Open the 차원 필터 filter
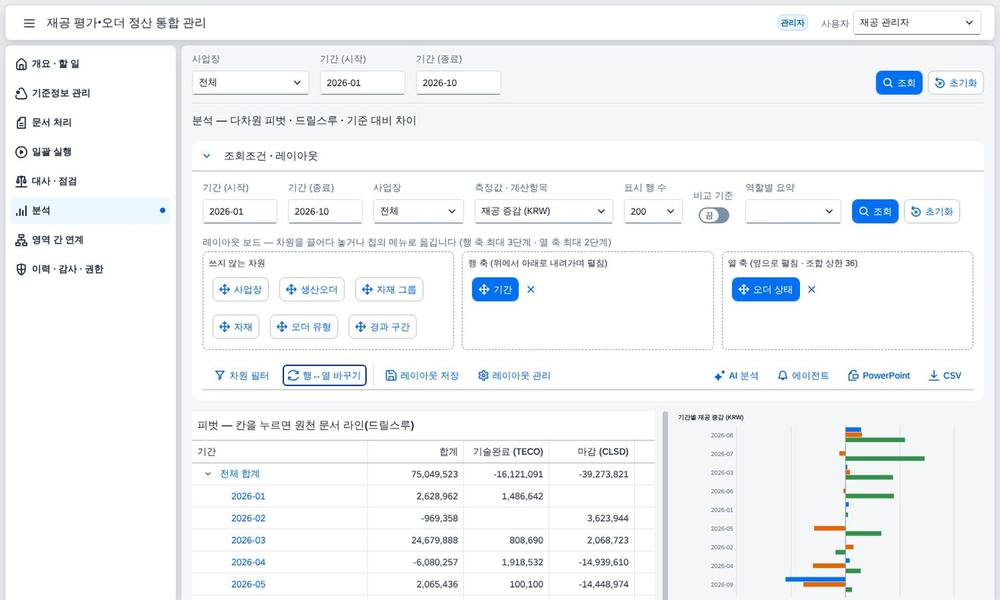The width and height of the screenshot is (1000, 600). (x=242, y=376)
